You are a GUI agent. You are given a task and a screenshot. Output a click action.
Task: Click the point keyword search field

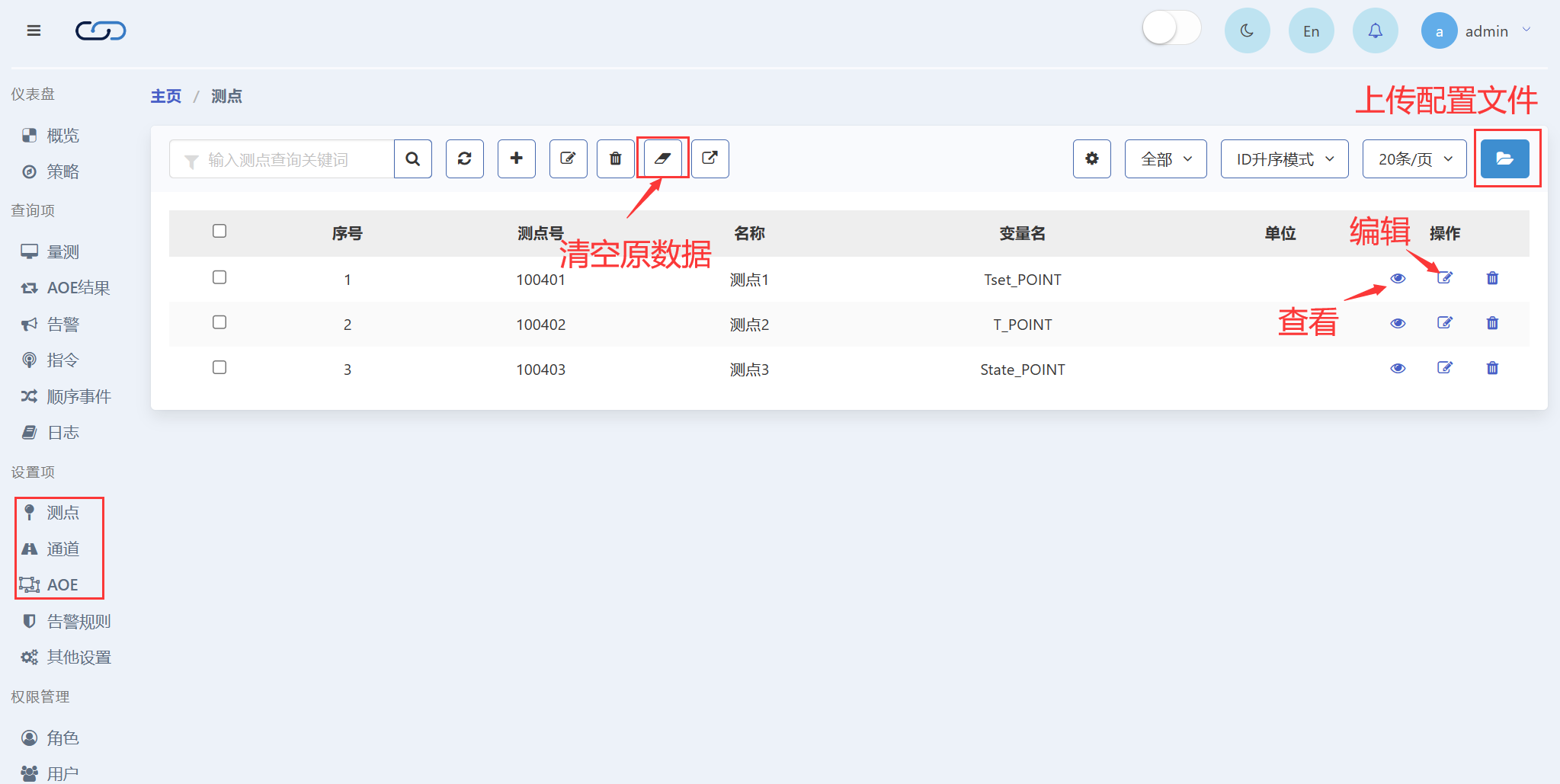pos(282,158)
